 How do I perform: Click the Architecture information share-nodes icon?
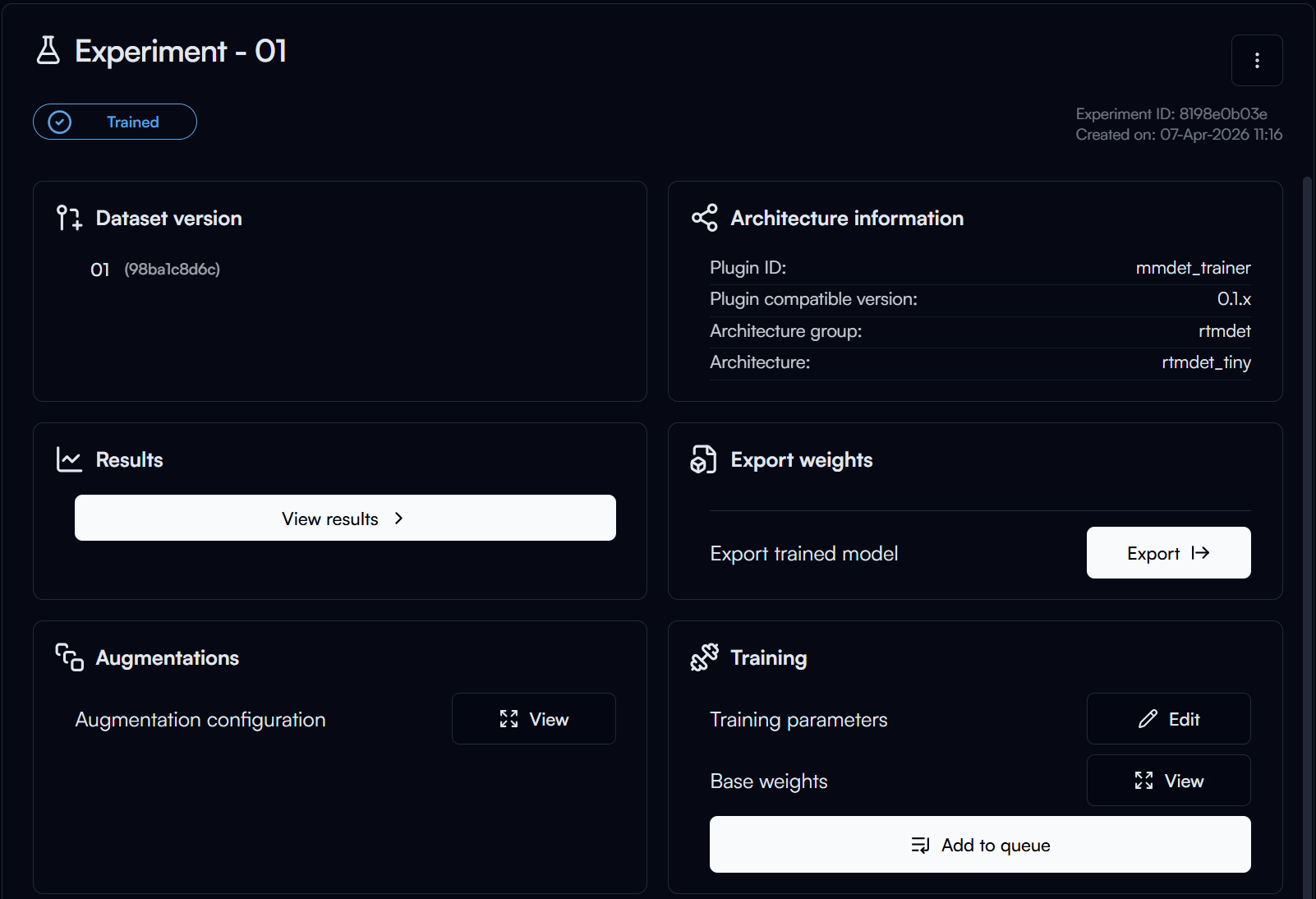(x=704, y=218)
